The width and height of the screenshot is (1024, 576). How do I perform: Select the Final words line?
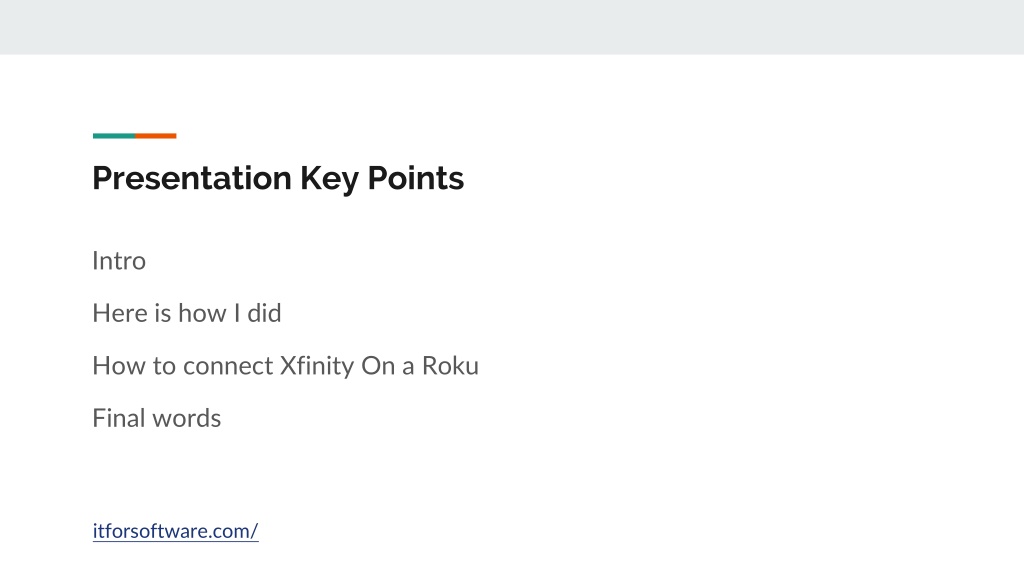click(157, 418)
